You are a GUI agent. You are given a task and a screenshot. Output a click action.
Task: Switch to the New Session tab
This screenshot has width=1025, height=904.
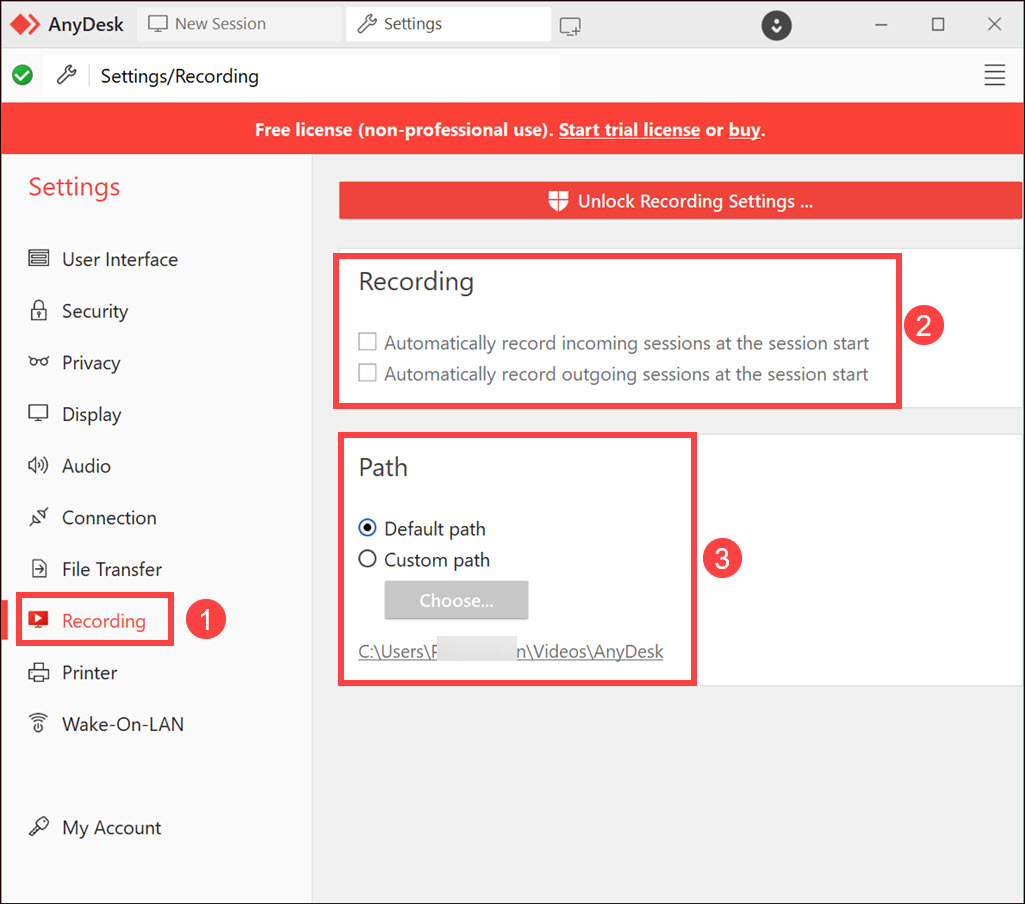pyautogui.click(x=208, y=24)
